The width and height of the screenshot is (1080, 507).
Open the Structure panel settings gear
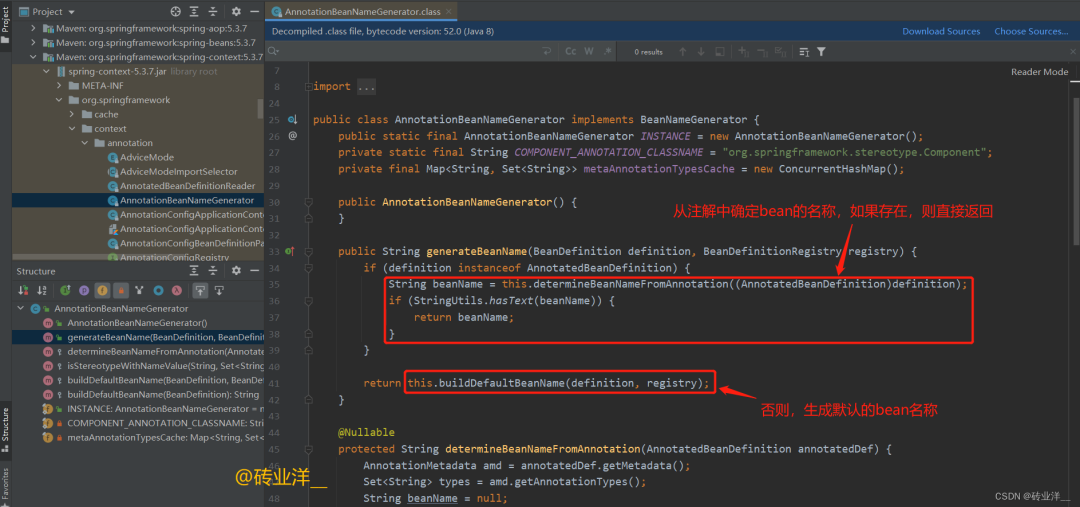[x=236, y=271]
